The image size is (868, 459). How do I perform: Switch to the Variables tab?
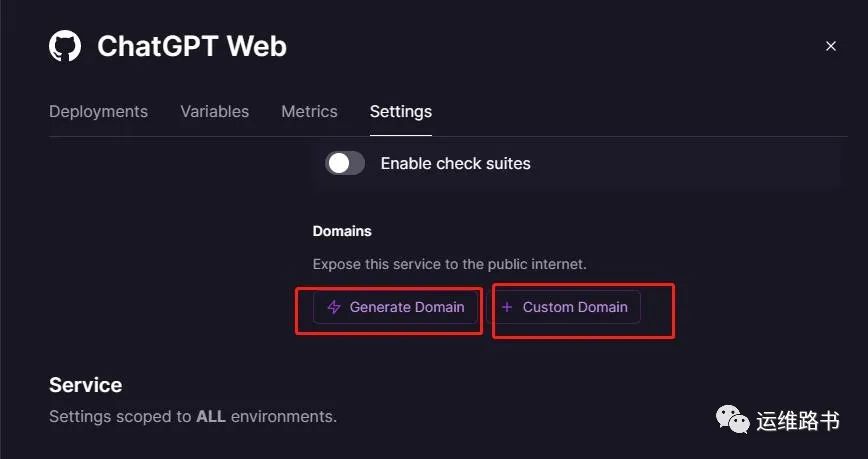[214, 111]
